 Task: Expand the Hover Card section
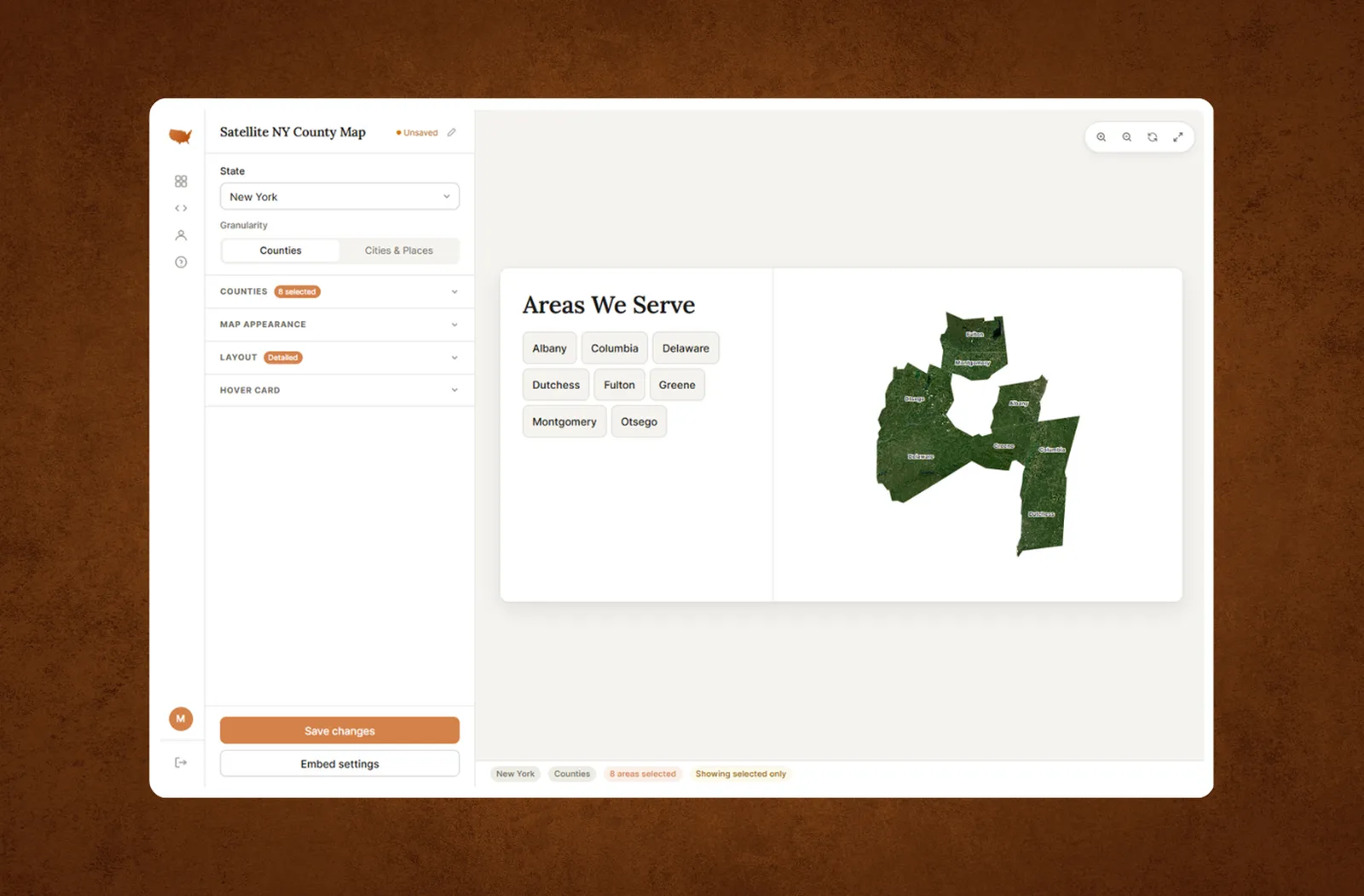coord(339,390)
